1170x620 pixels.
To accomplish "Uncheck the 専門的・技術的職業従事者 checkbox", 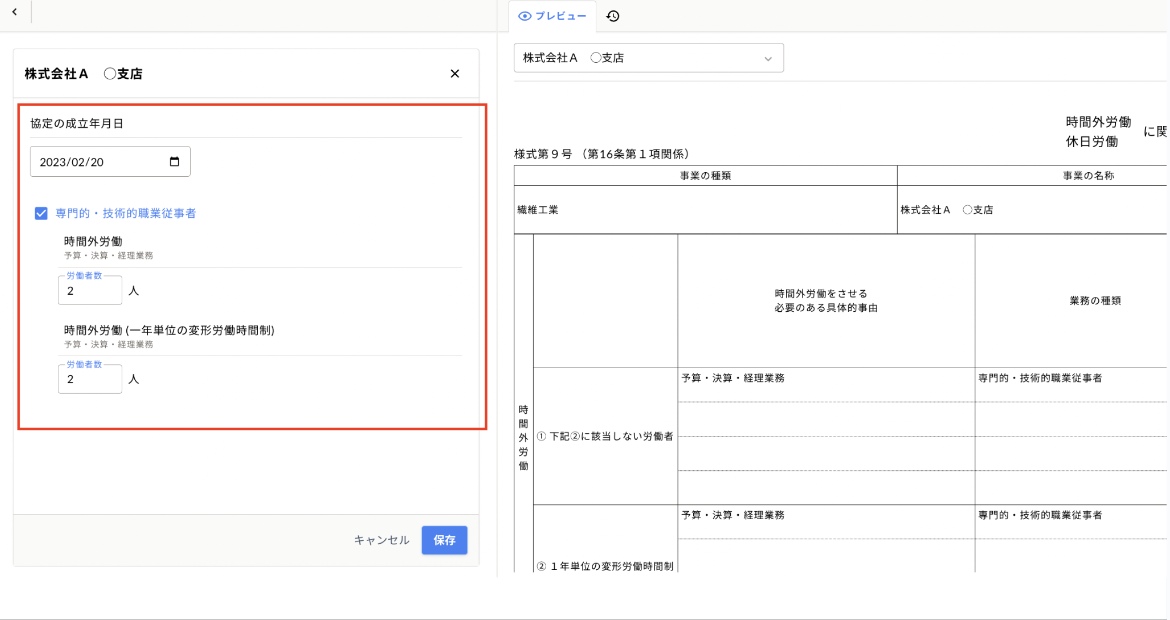I will coord(41,213).
